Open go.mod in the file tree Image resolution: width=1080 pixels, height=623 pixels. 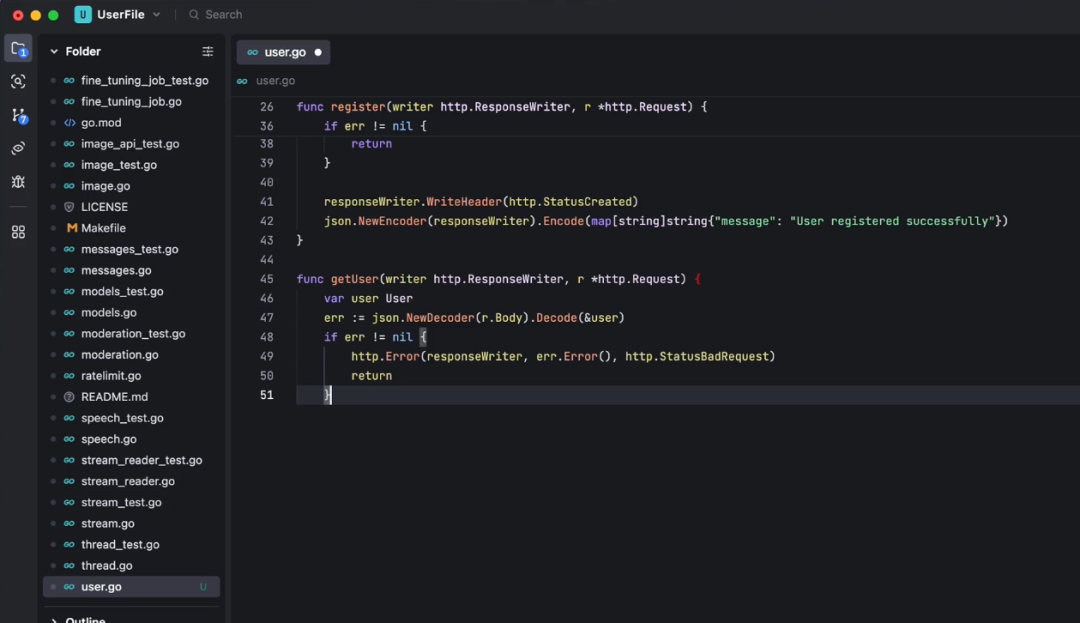pos(101,123)
